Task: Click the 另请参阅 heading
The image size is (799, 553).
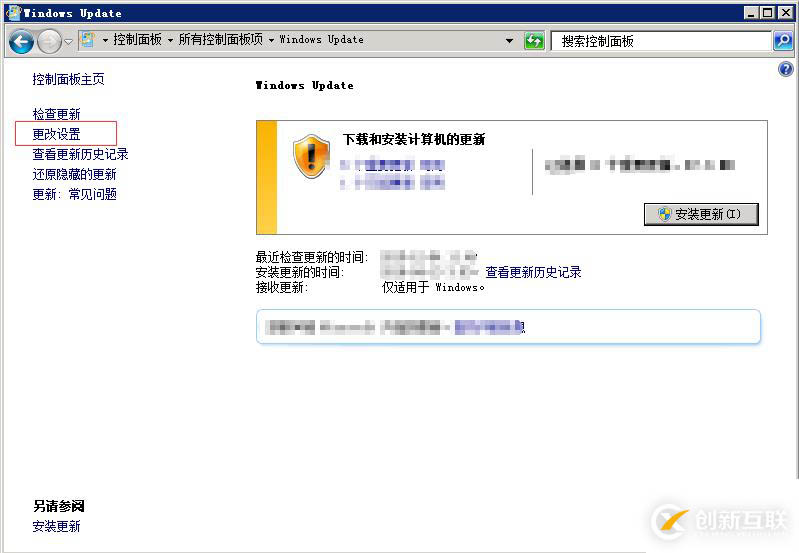Action: (59, 506)
